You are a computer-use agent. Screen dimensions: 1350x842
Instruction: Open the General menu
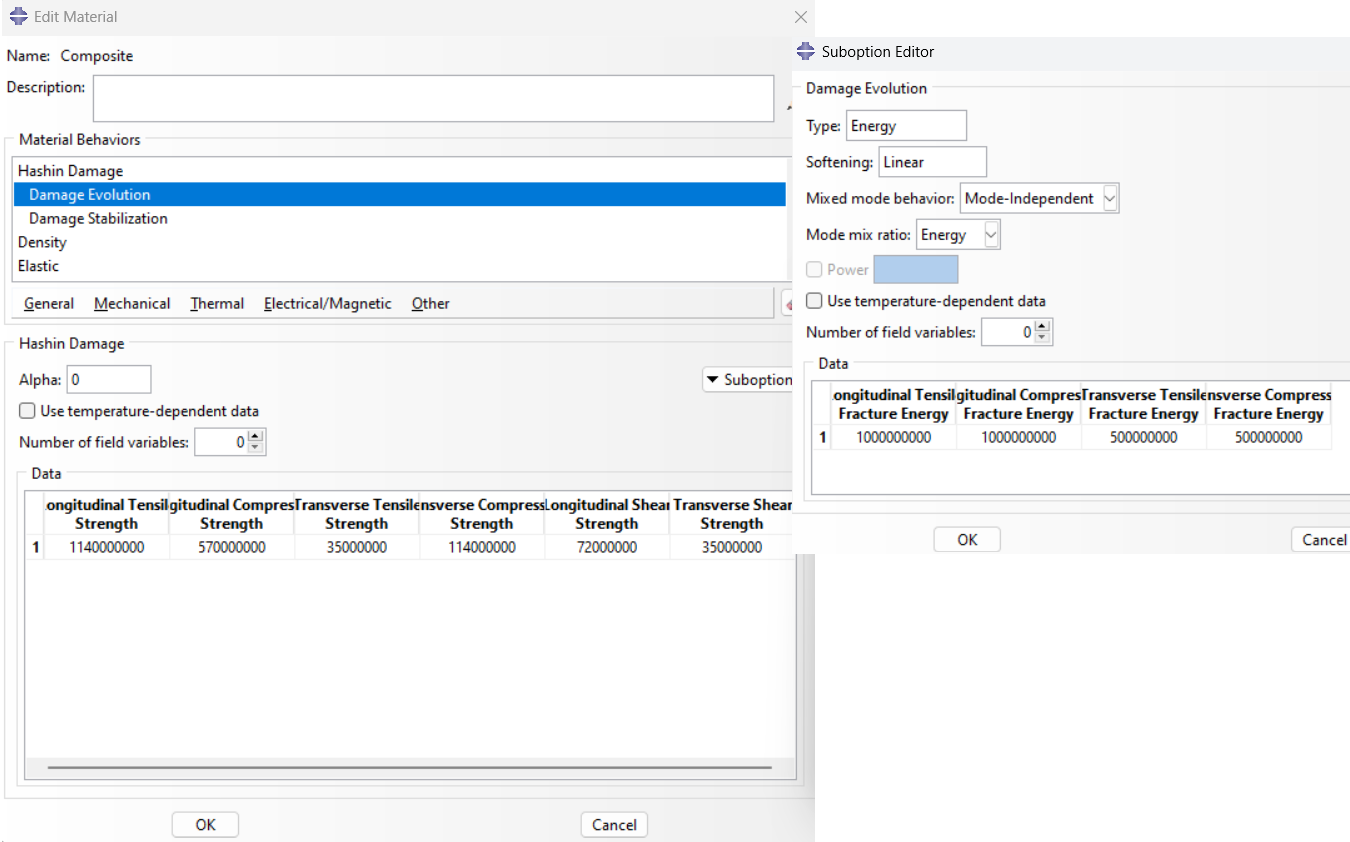point(48,304)
